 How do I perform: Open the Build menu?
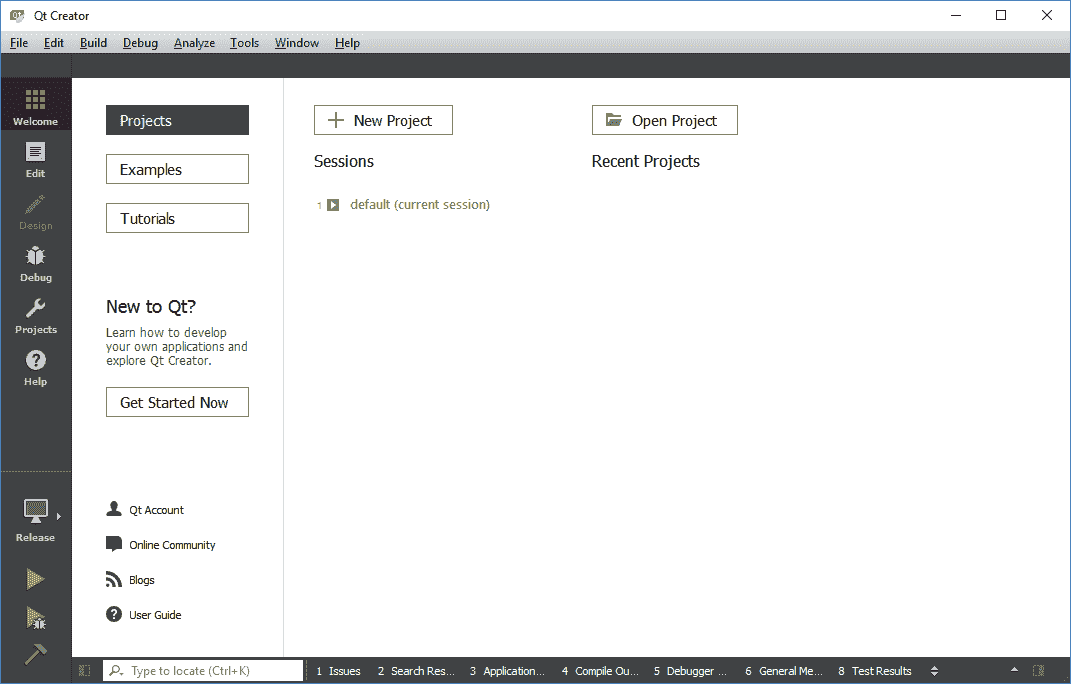[x=93, y=43]
